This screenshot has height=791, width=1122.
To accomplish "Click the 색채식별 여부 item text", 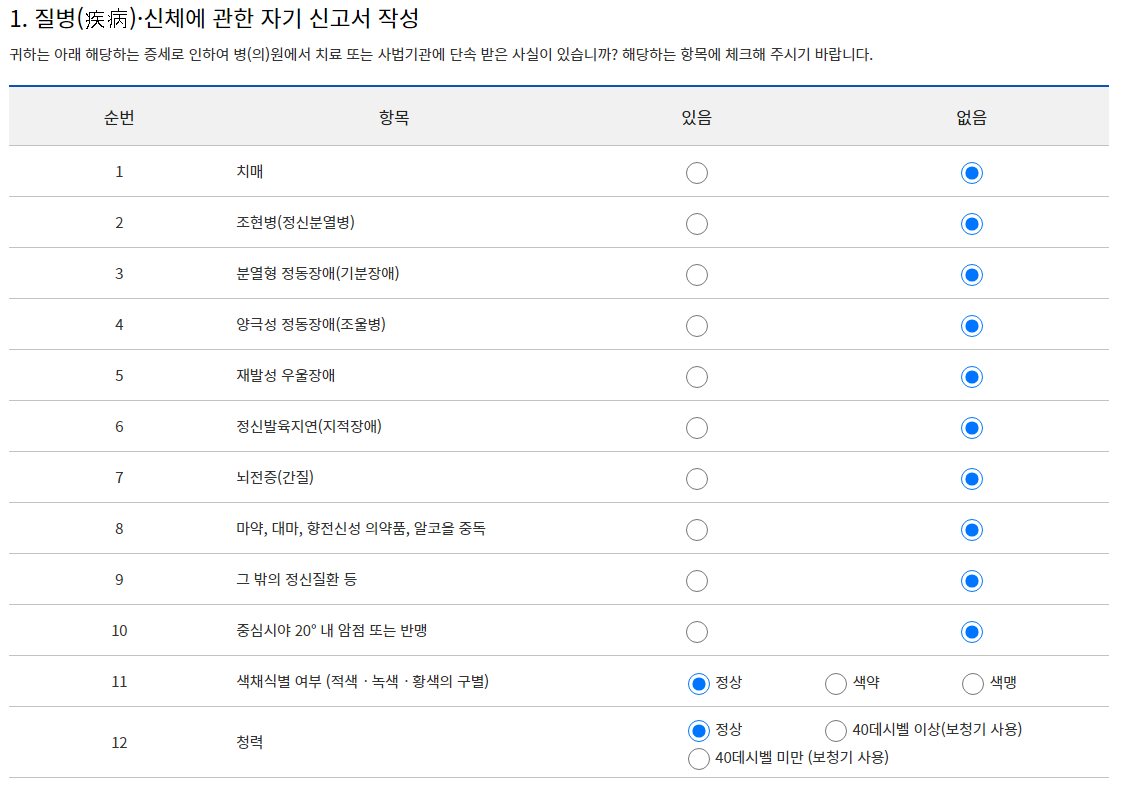I will click(362, 681).
